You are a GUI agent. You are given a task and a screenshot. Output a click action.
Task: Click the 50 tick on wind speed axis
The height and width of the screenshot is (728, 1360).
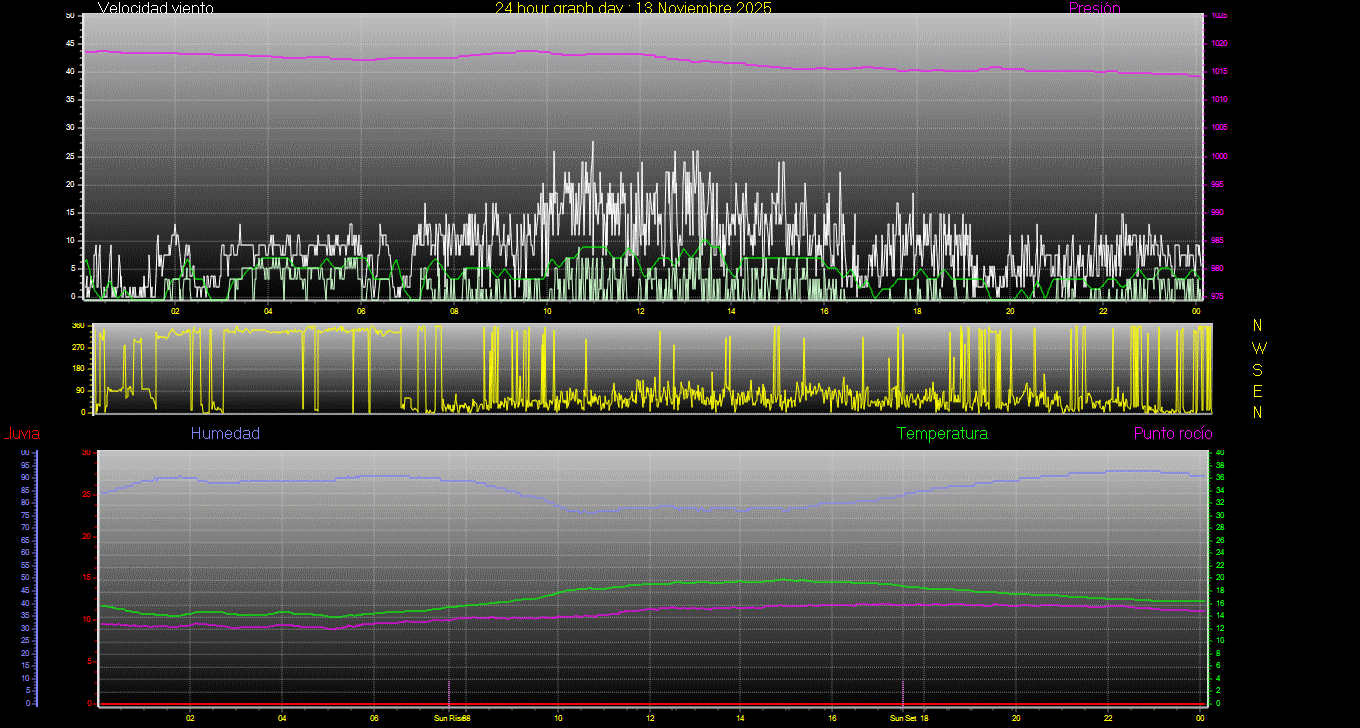[70, 16]
